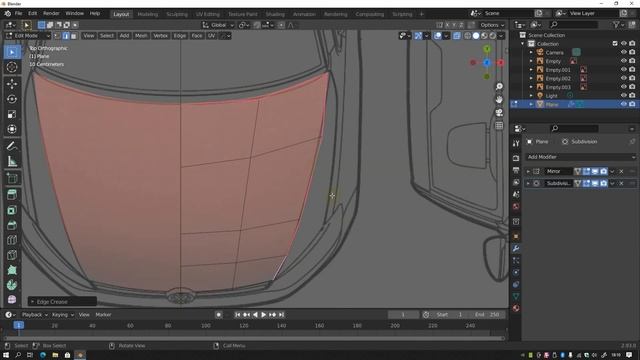The width and height of the screenshot is (640, 360).
Task: Open Active Tool properties tab icon
Action: coord(516,143)
